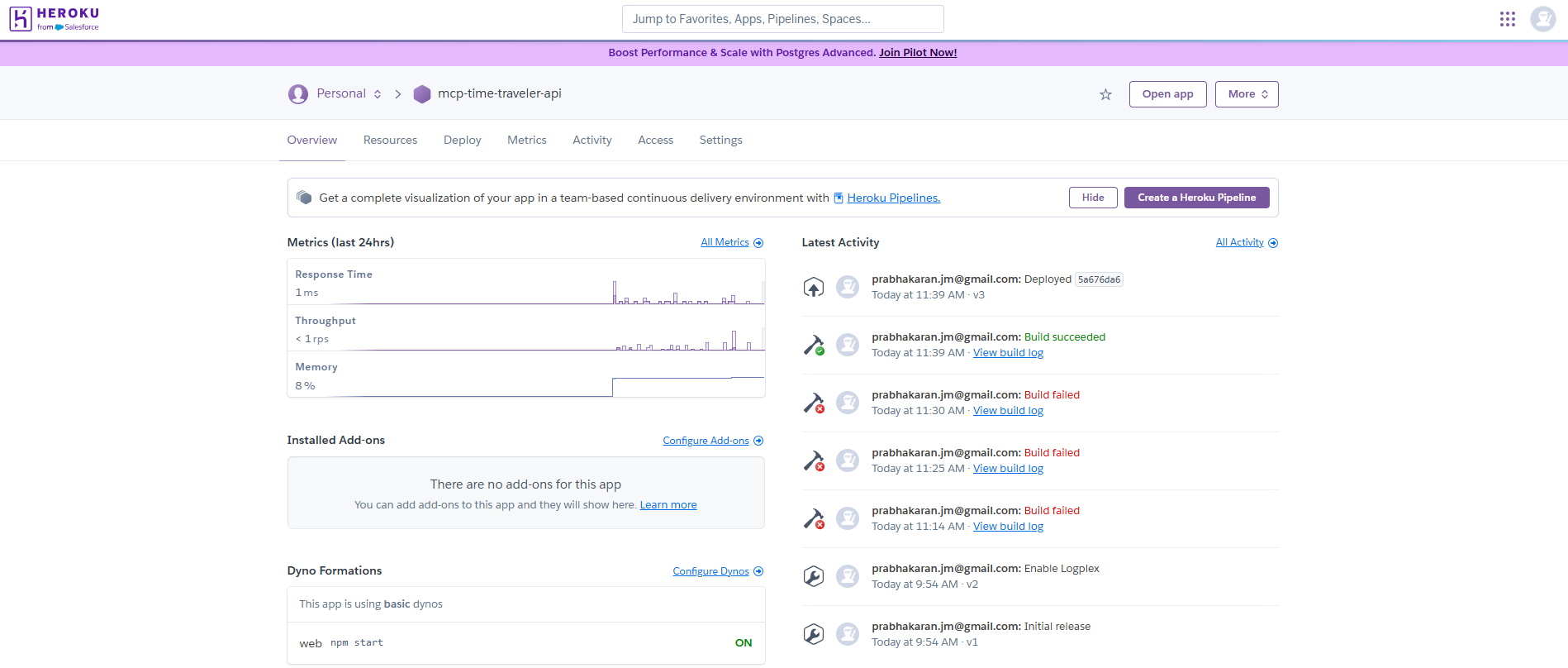
Task: Click failed build icon at 11:14 AM
Action: click(x=814, y=518)
